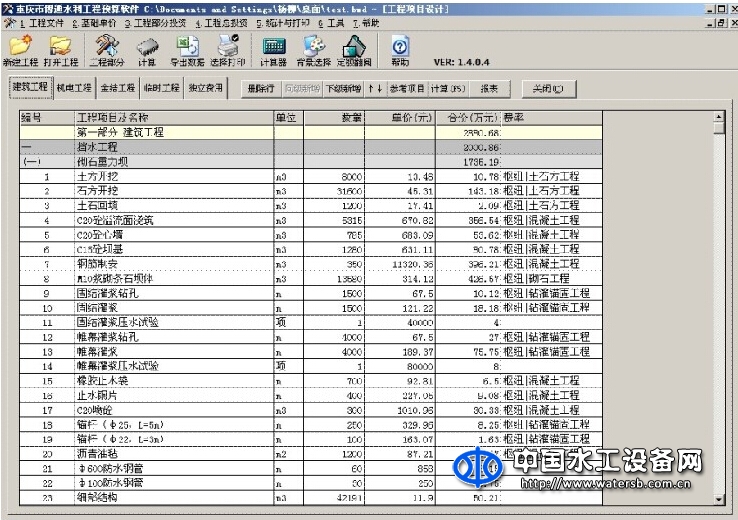The height and width of the screenshot is (520, 738).
Task: Click quantity 31600 cell
Action: 334,192
